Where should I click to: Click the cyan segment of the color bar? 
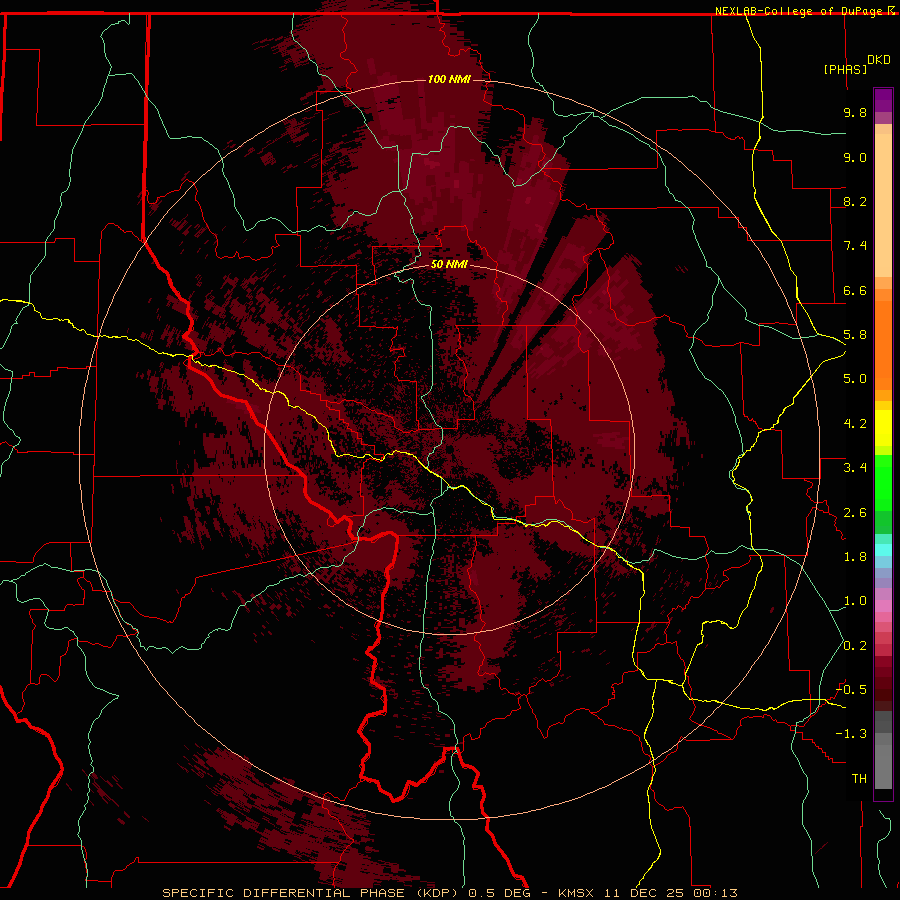[883, 549]
